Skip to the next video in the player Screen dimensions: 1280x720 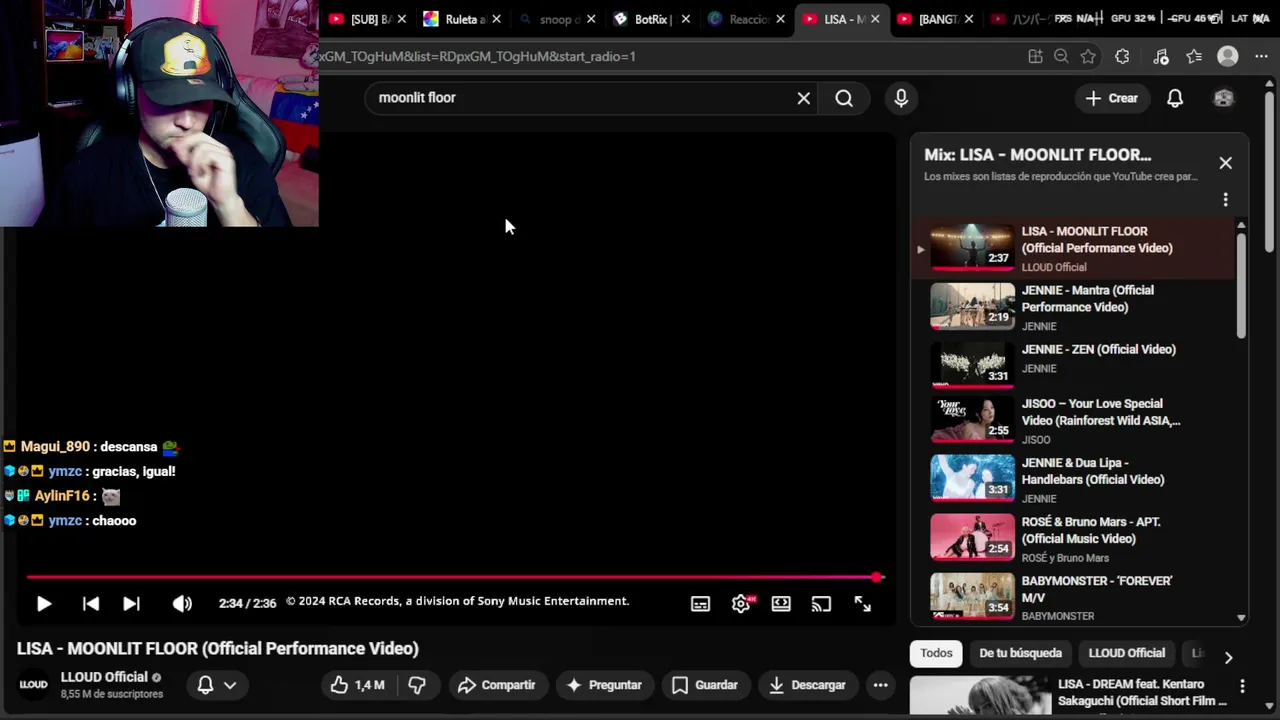point(131,604)
